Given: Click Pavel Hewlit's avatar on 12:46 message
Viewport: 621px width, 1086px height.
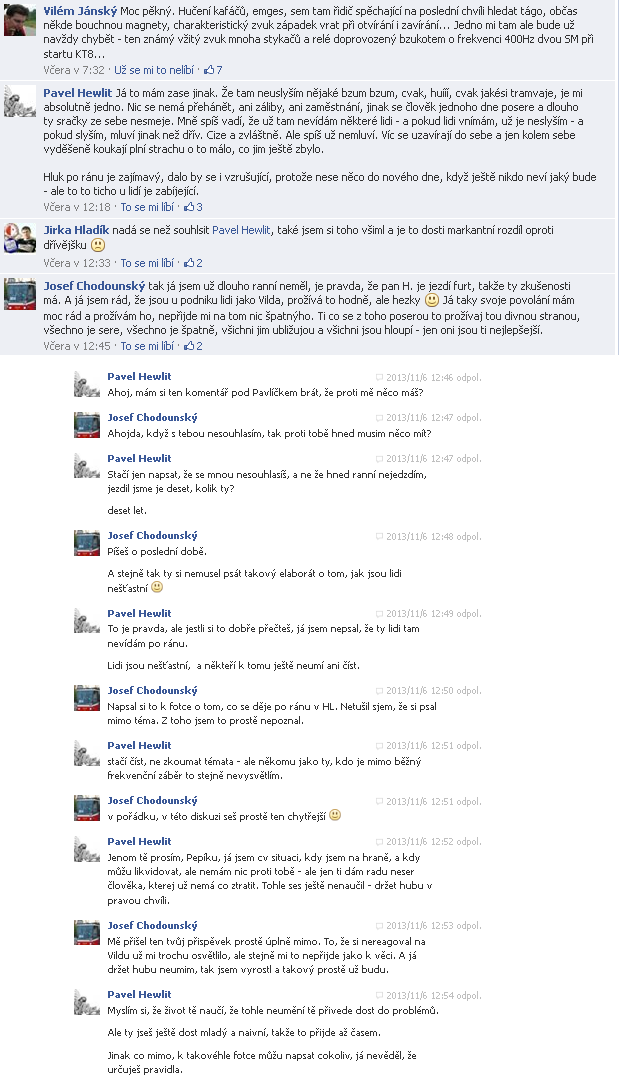Looking at the screenshot, I should pyautogui.click(x=87, y=384).
